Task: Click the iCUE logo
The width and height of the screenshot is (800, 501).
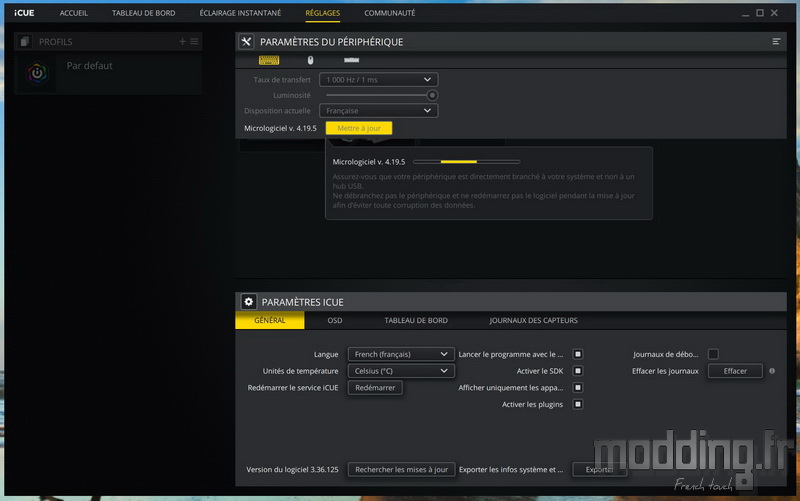Action: [24, 13]
